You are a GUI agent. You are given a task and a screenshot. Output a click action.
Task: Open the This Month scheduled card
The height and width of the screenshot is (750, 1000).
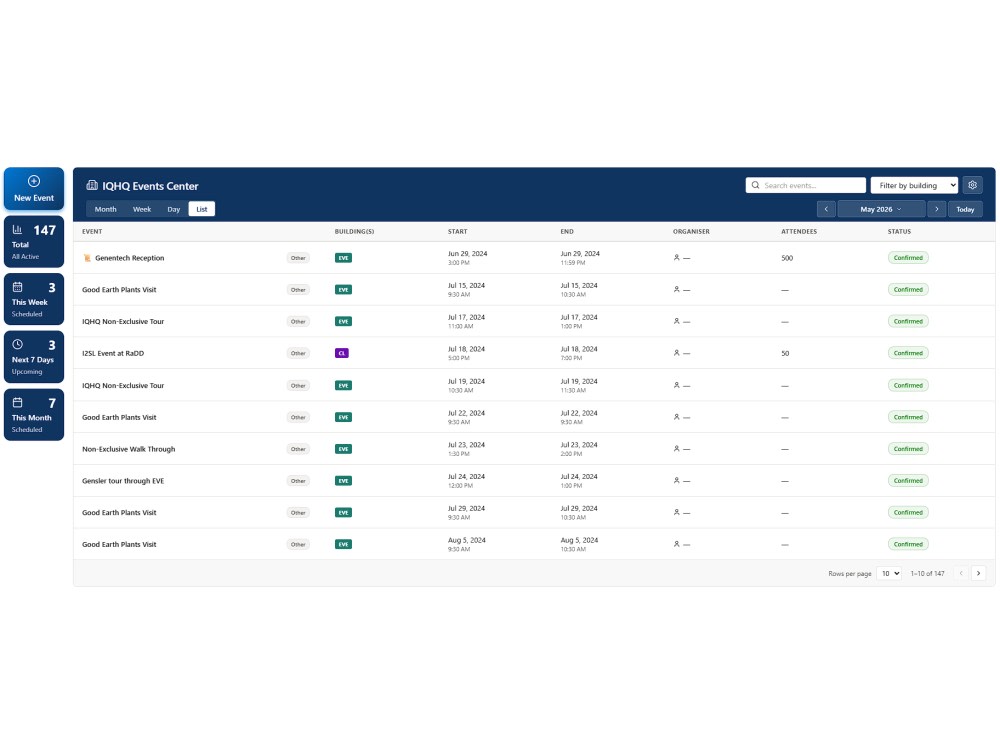coord(34,415)
